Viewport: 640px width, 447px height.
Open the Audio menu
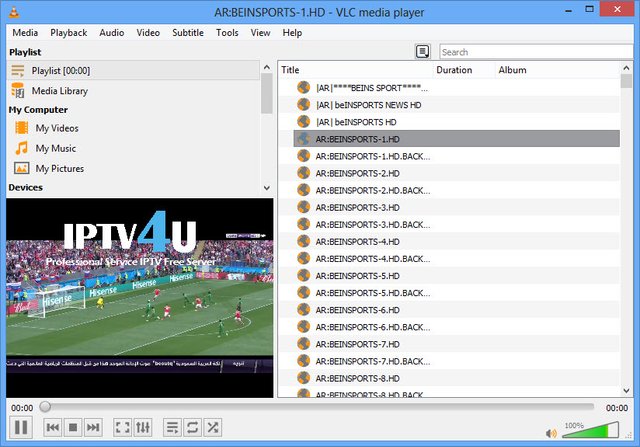click(111, 33)
